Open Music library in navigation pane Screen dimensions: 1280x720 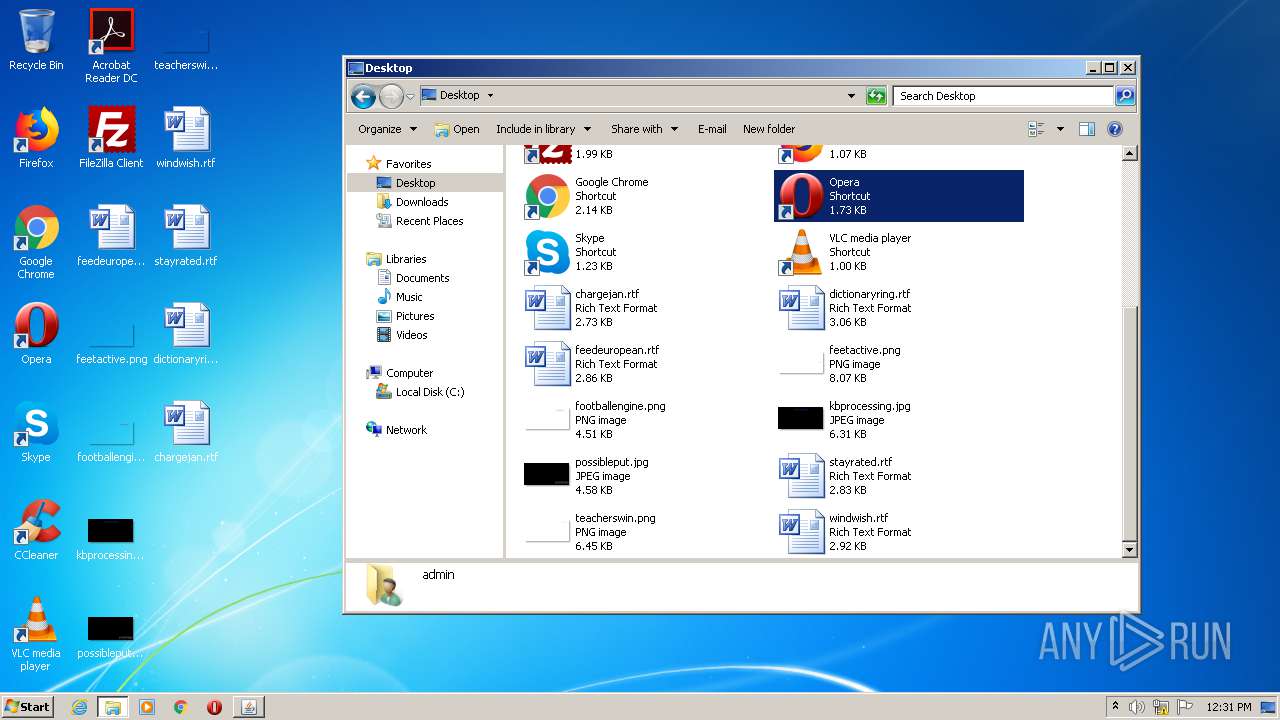[400, 297]
